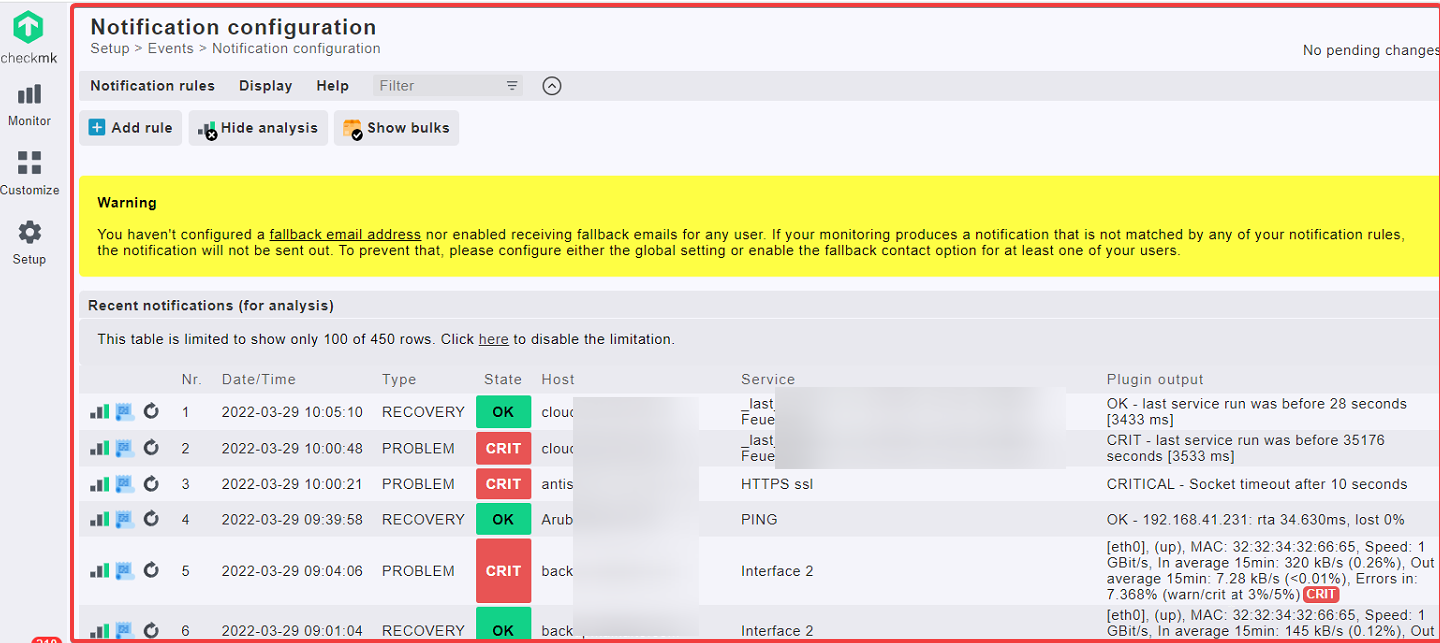Replay notification number 3
This screenshot has height=643, width=1440.
(x=151, y=484)
